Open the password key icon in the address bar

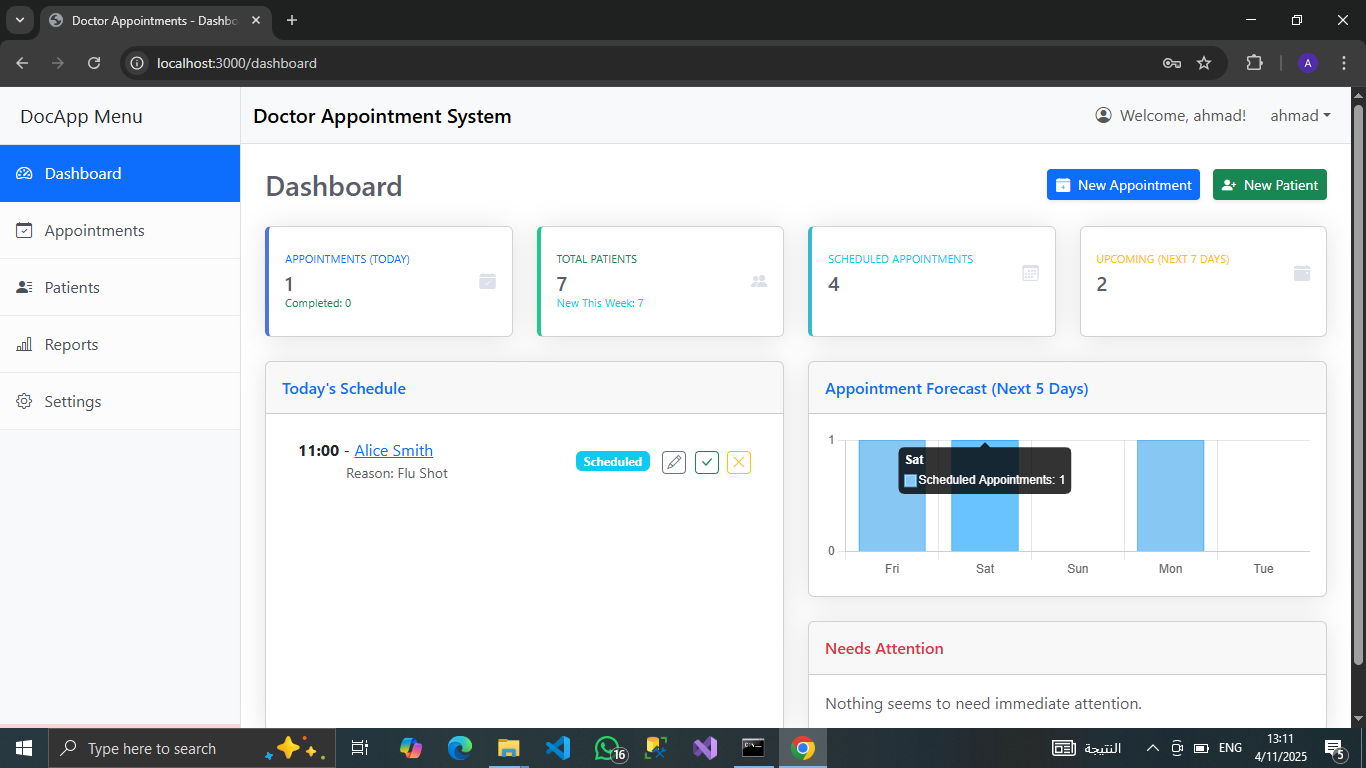pos(1172,63)
